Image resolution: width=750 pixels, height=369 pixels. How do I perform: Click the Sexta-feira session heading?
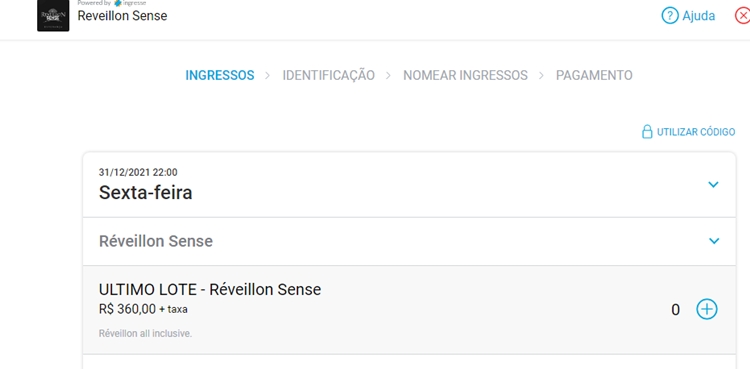pyautogui.click(x=145, y=192)
